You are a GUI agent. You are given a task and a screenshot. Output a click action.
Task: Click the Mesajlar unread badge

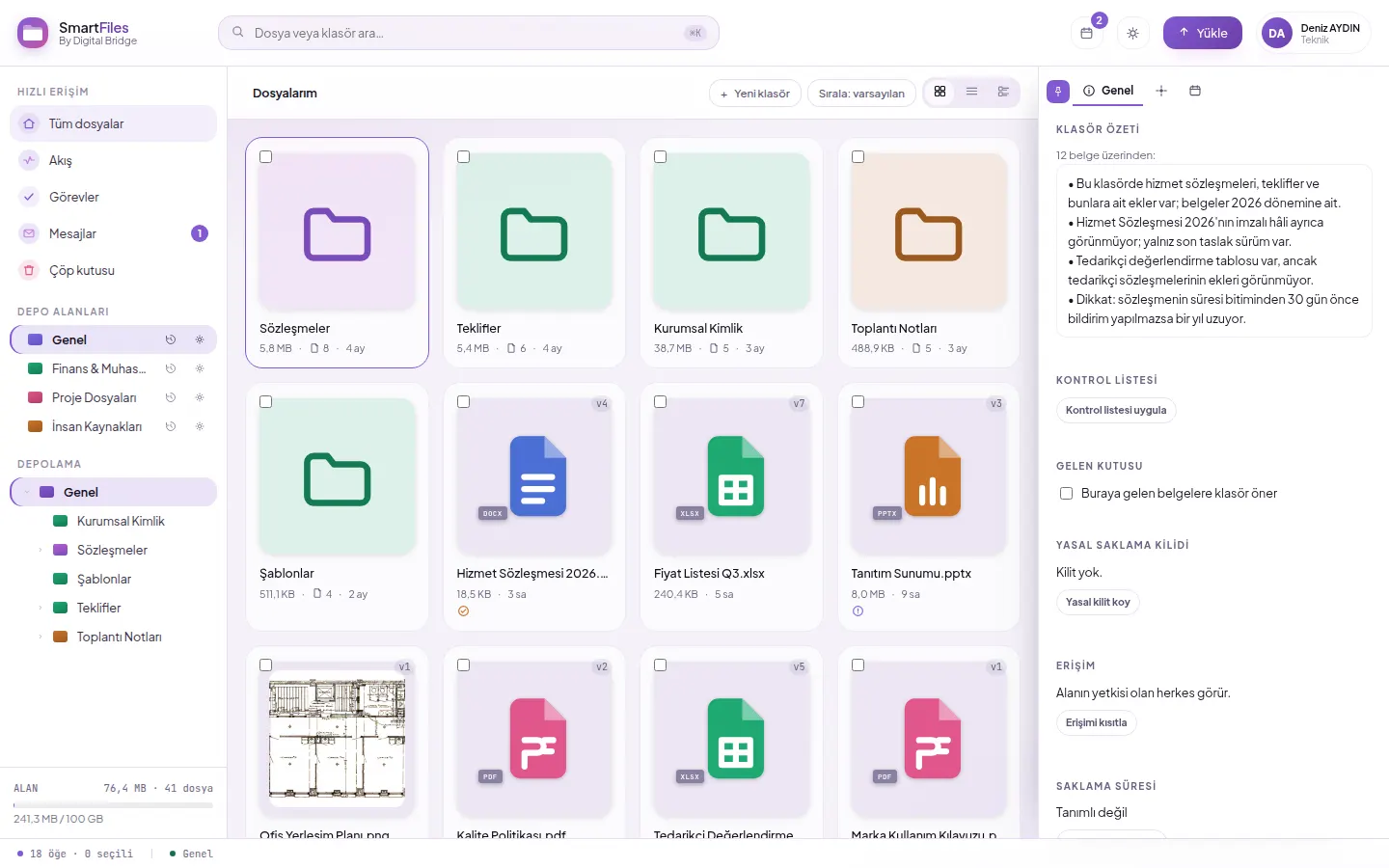click(200, 233)
